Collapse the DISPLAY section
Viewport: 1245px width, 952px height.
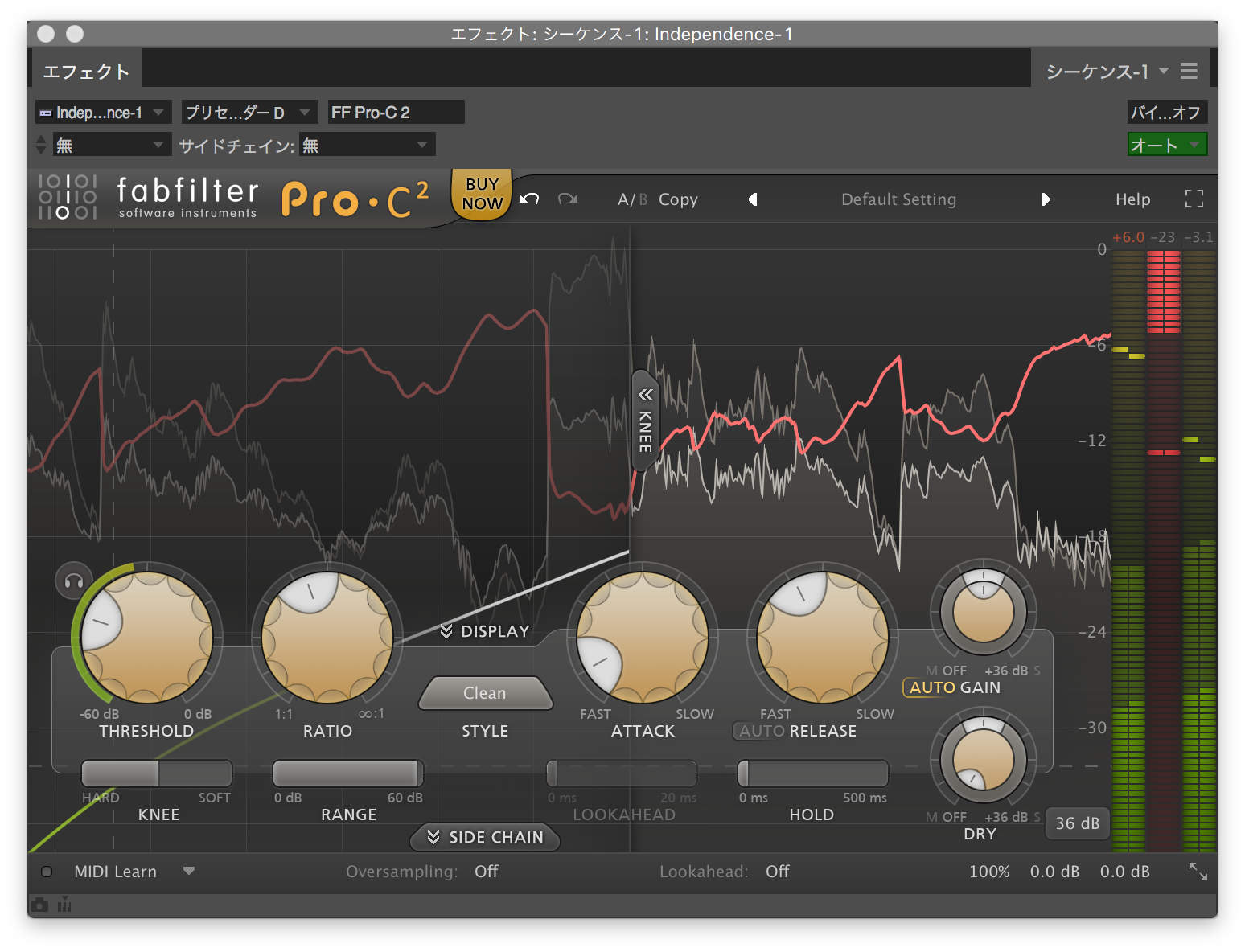pos(485,631)
